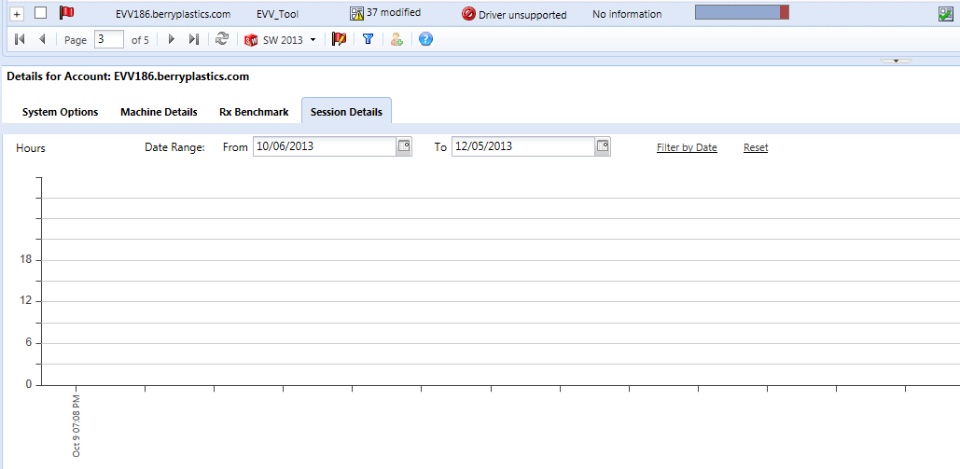Open help with the question mark icon
Image resolution: width=960 pixels, height=469 pixels.
point(426,39)
